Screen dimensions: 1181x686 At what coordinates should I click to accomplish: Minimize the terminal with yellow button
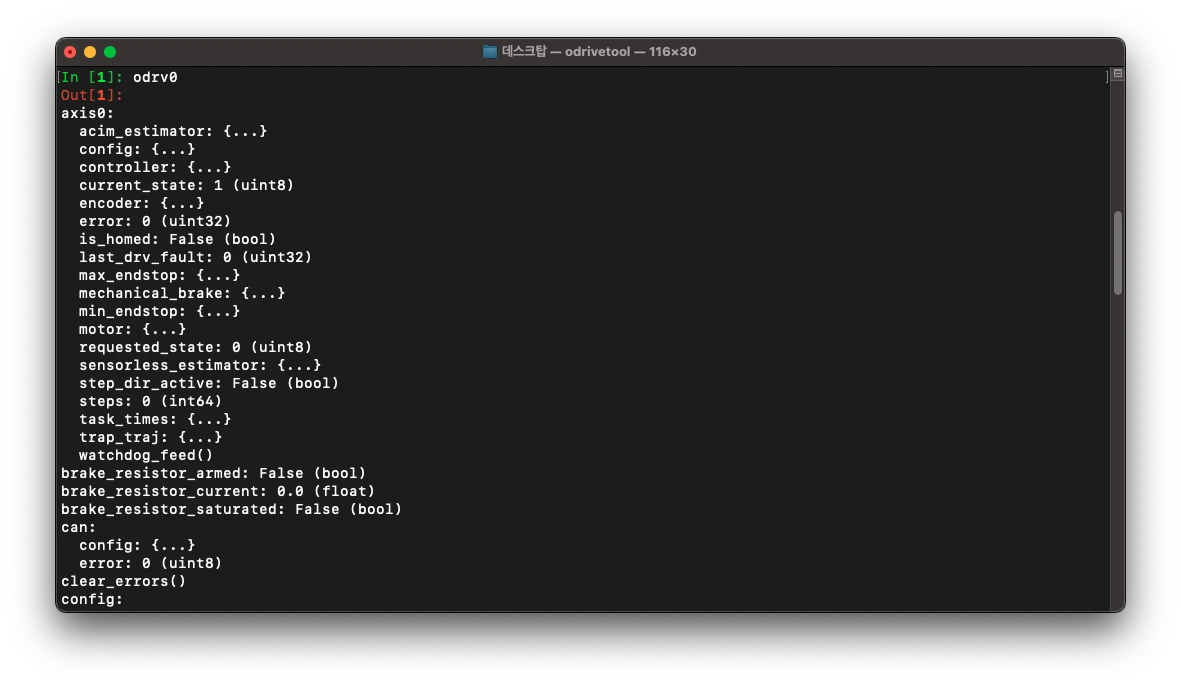90,52
